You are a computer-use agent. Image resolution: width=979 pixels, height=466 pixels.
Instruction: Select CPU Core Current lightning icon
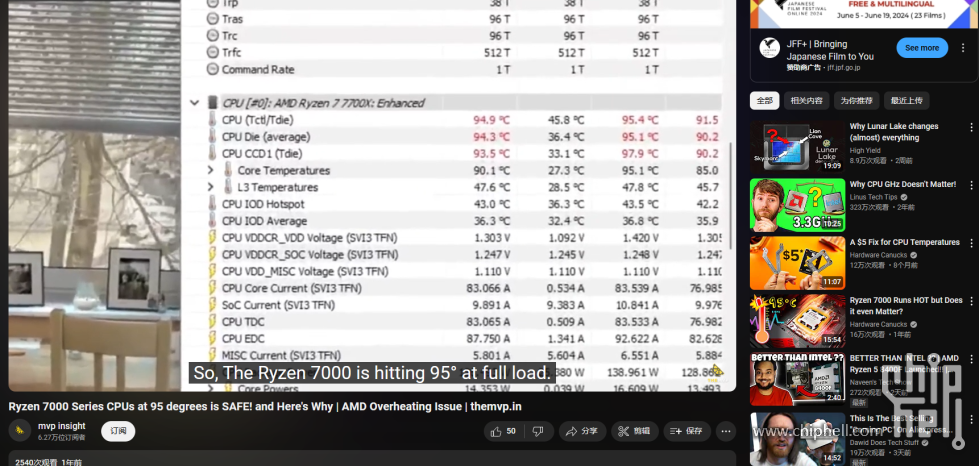[213, 288]
